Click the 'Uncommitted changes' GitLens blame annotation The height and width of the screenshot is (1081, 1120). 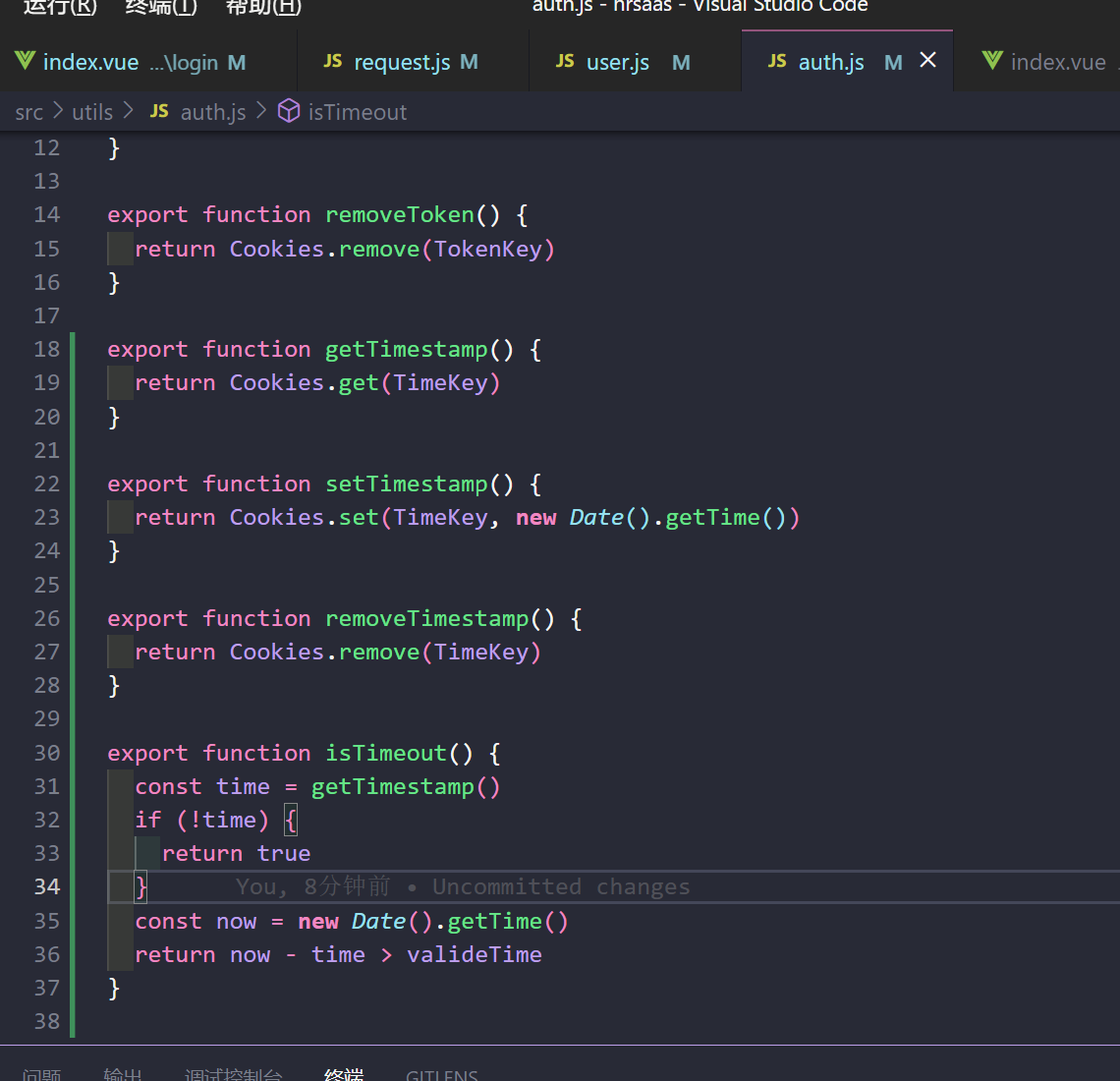(x=561, y=886)
